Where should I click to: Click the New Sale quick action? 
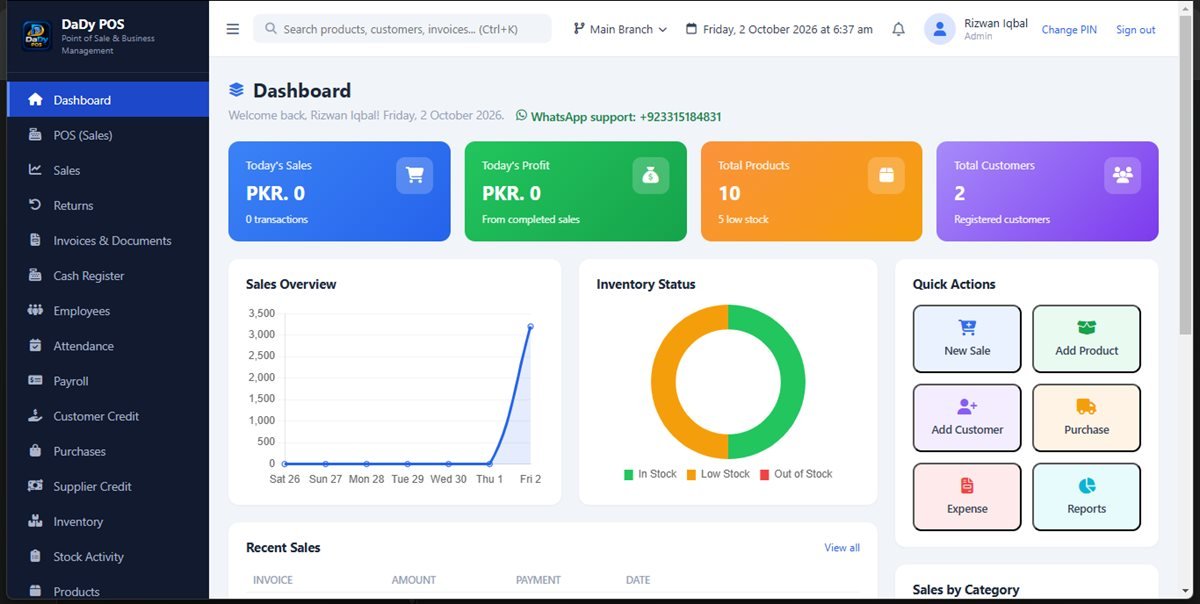coord(967,339)
